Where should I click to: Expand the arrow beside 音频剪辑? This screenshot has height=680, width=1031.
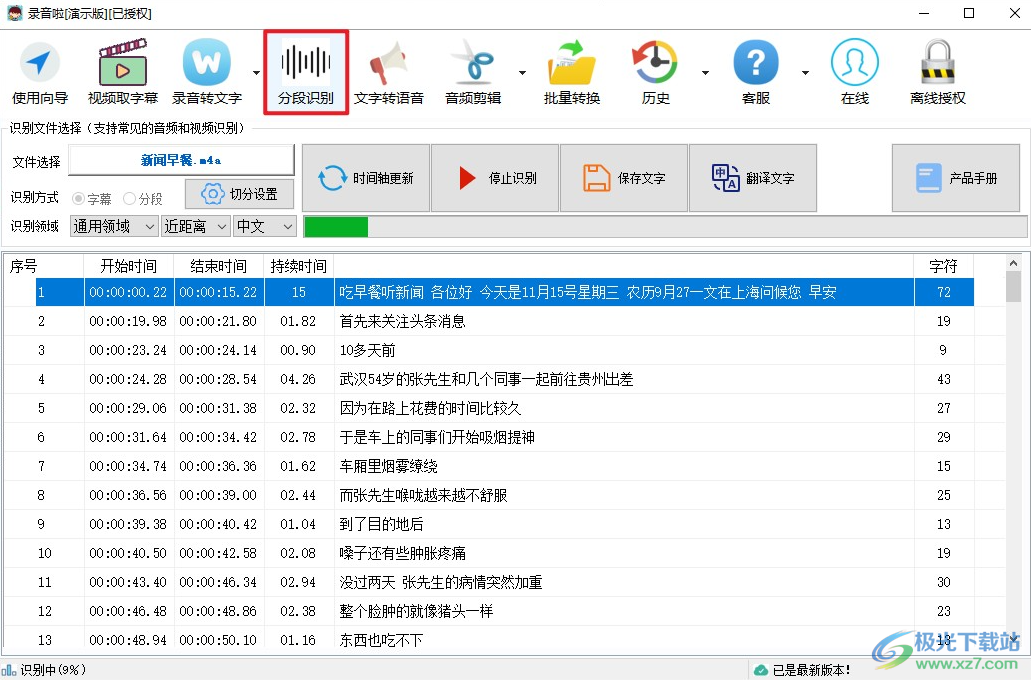point(522,73)
